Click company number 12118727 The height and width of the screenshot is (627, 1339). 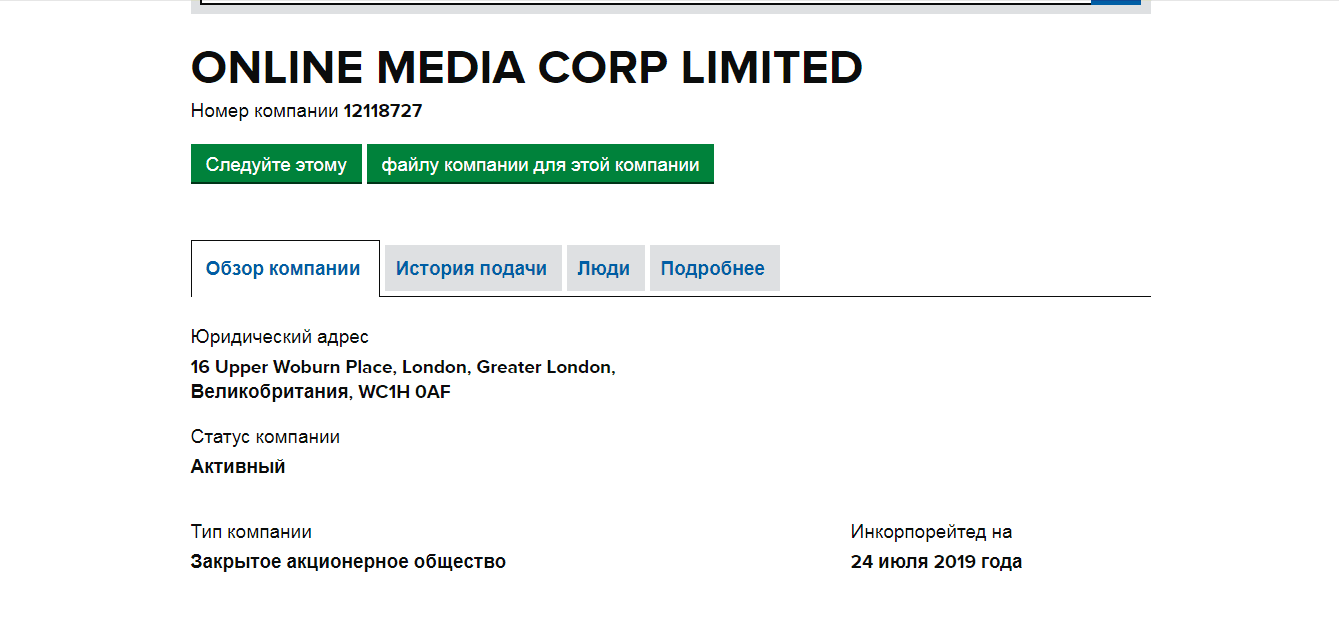(x=383, y=111)
